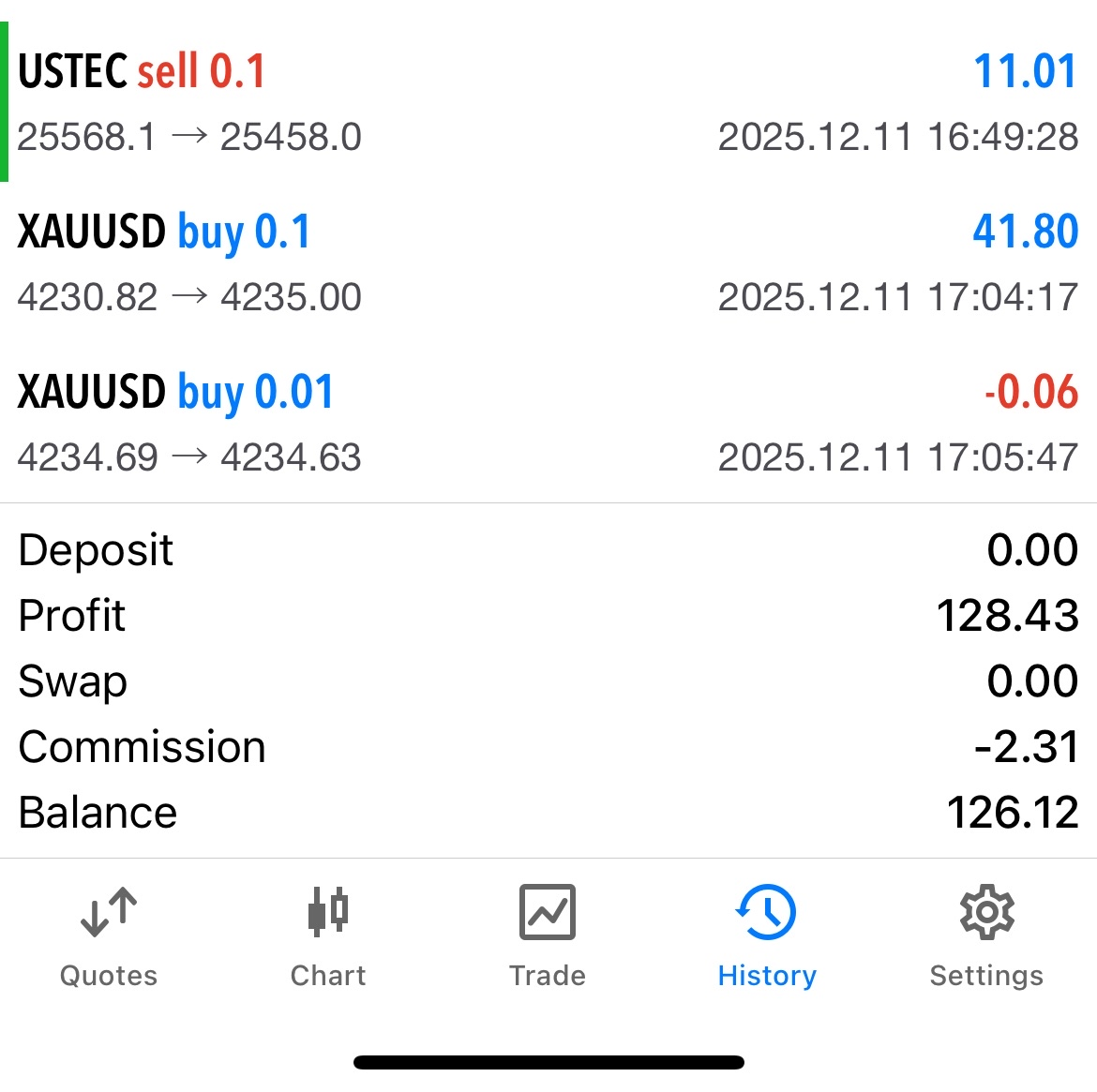This screenshot has height=1092, width=1097.
Task: Switch to the Quotes tab label
Action: pos(109,976)
